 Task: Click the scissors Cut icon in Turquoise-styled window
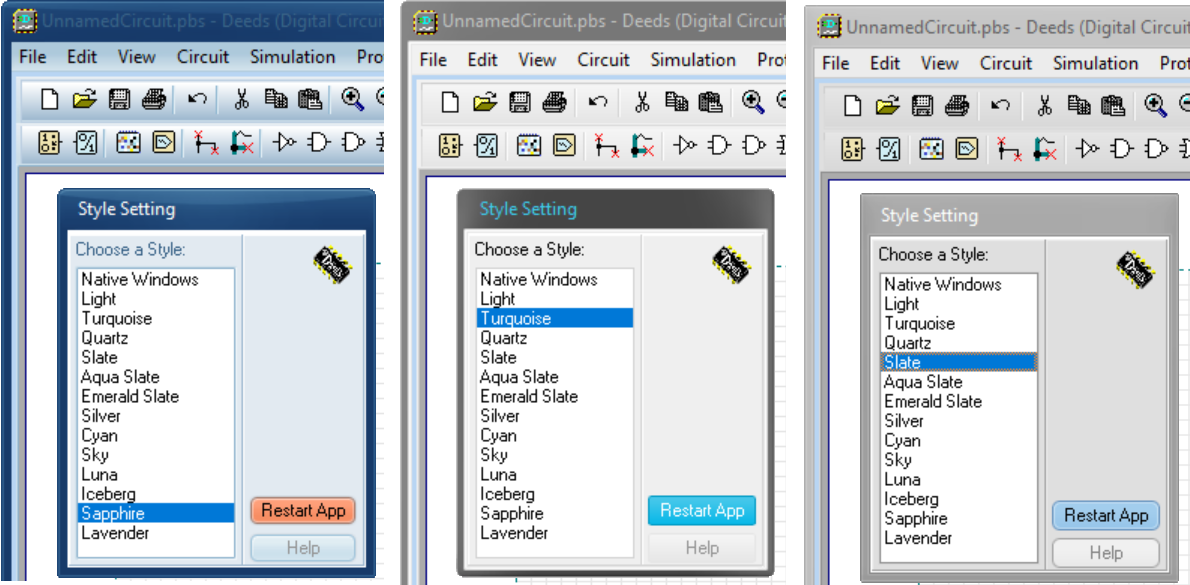[x=642, y=102]
